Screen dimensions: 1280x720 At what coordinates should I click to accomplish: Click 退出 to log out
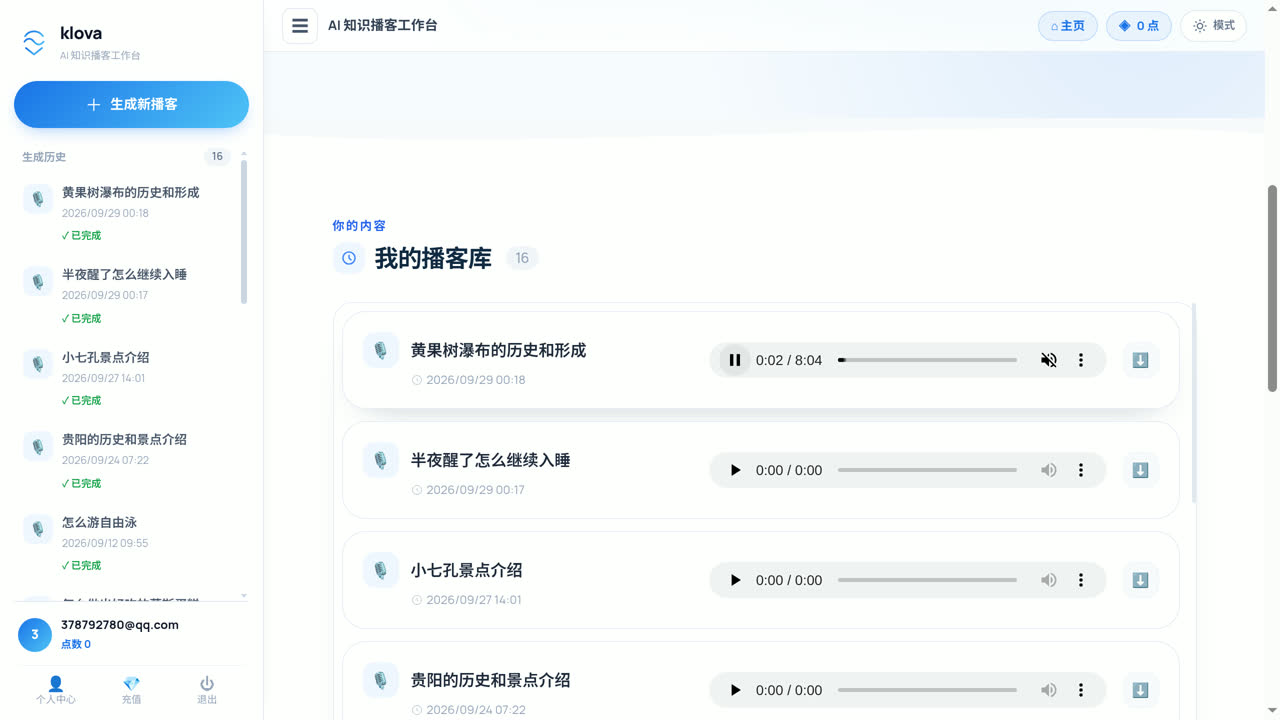pyautogui.click(x=207, y=690)
